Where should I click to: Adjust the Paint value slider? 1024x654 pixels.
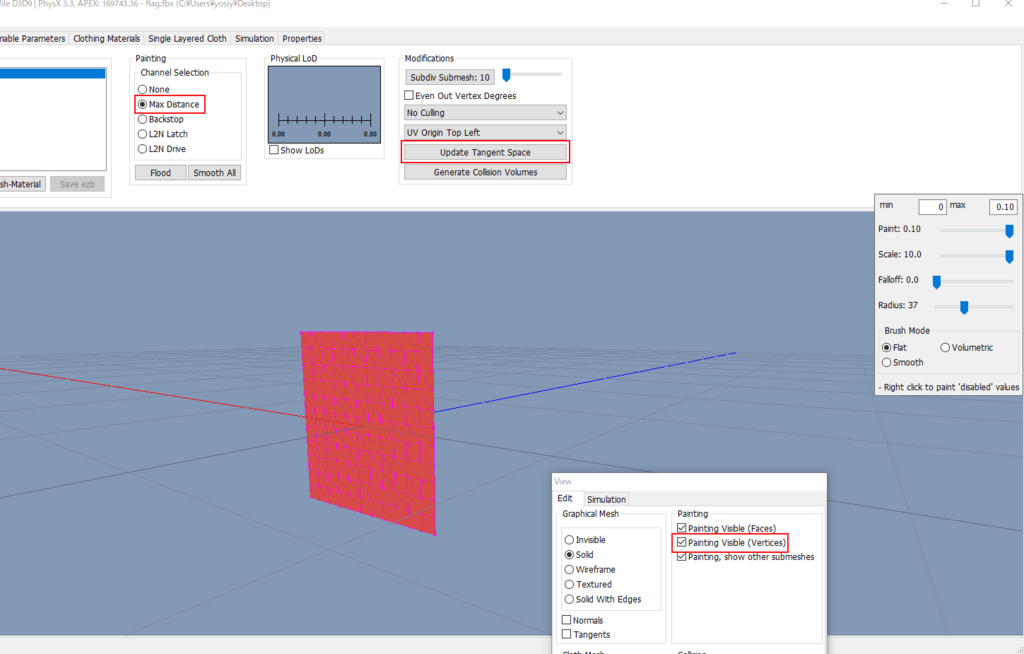click(x=1009, y=231)
